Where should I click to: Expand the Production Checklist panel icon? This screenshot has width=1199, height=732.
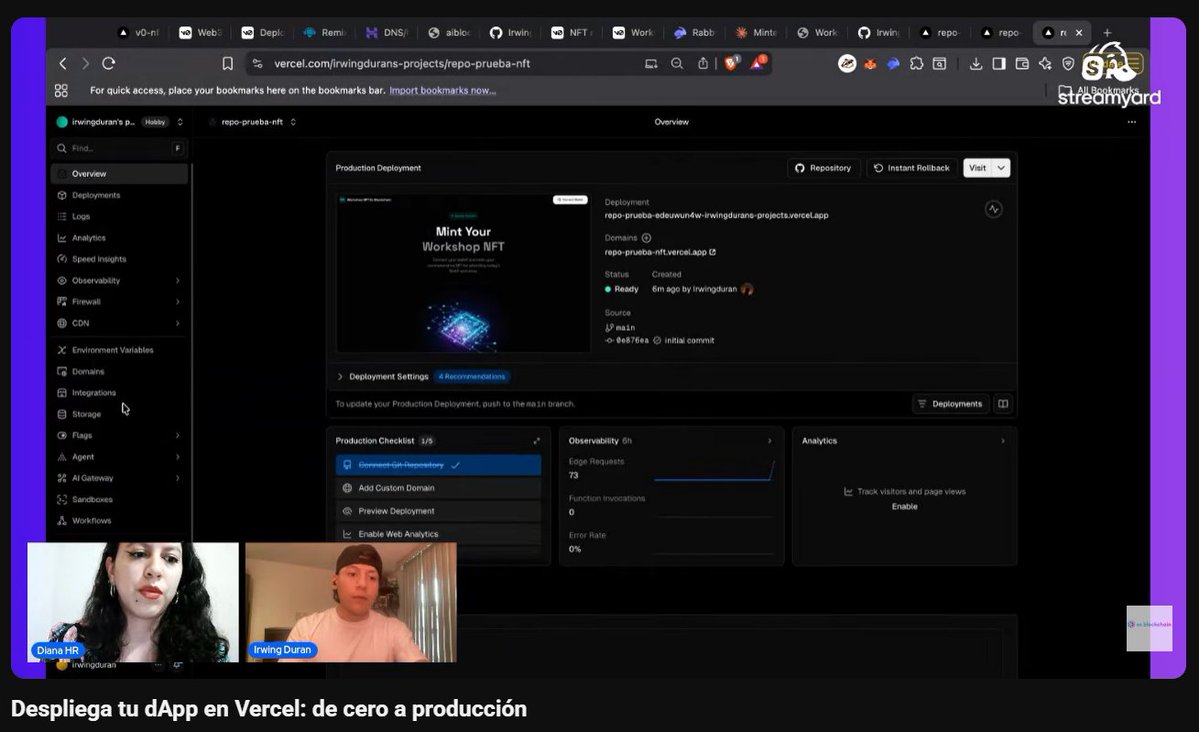537,441
